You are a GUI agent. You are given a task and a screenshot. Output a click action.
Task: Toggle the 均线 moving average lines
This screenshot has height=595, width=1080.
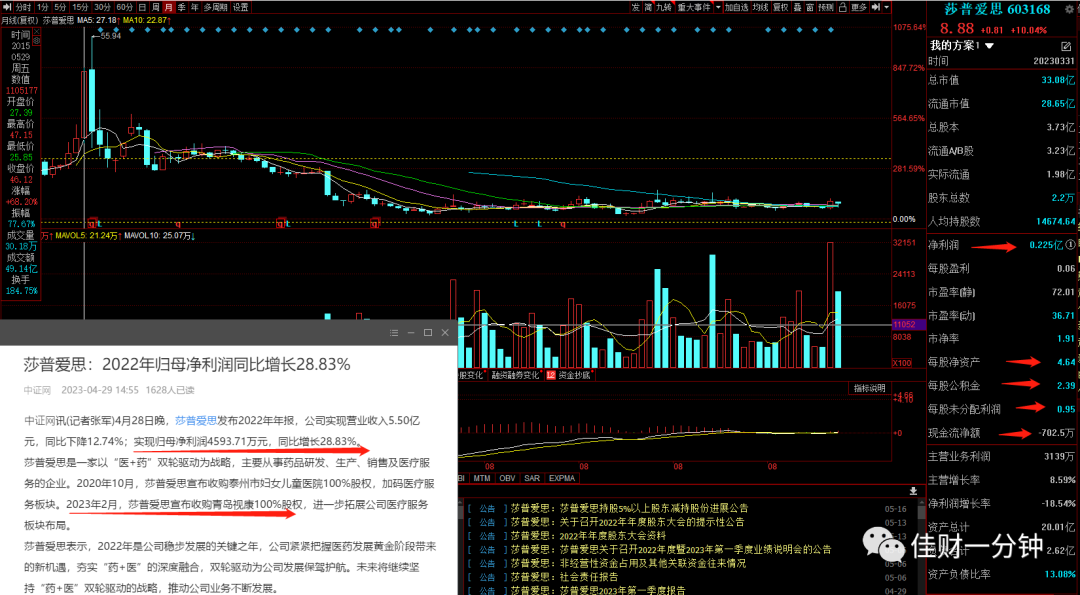pos(760,7)
